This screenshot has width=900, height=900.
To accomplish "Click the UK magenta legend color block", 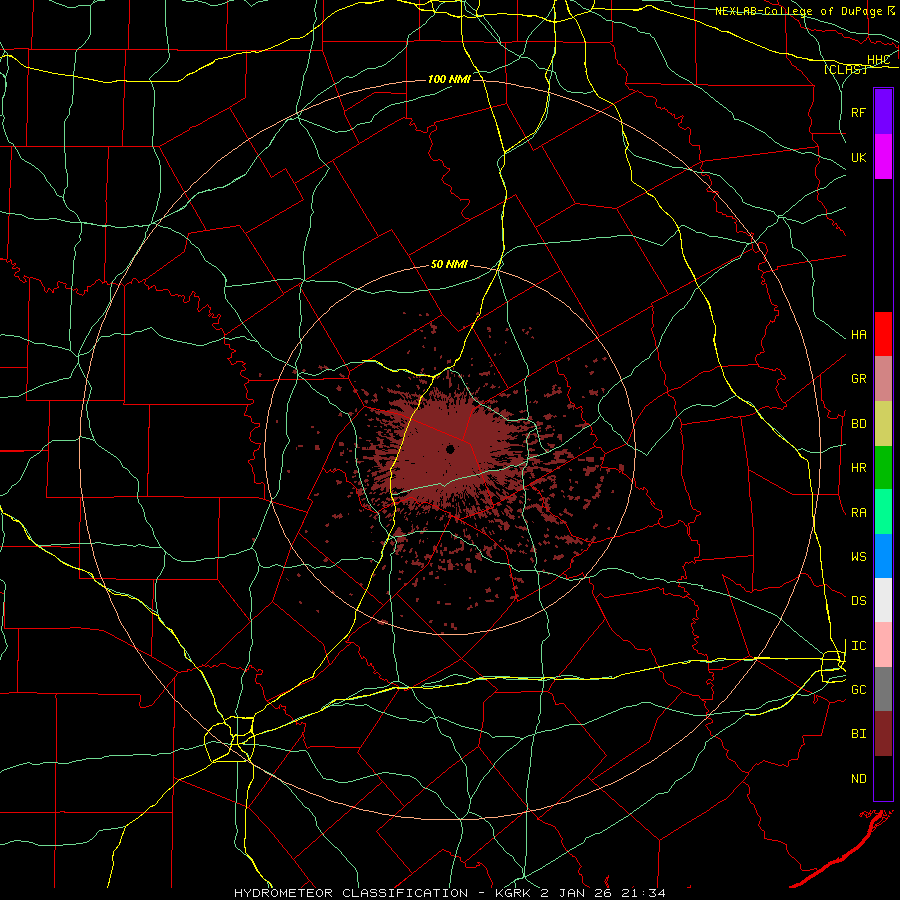I will [883, 157].
